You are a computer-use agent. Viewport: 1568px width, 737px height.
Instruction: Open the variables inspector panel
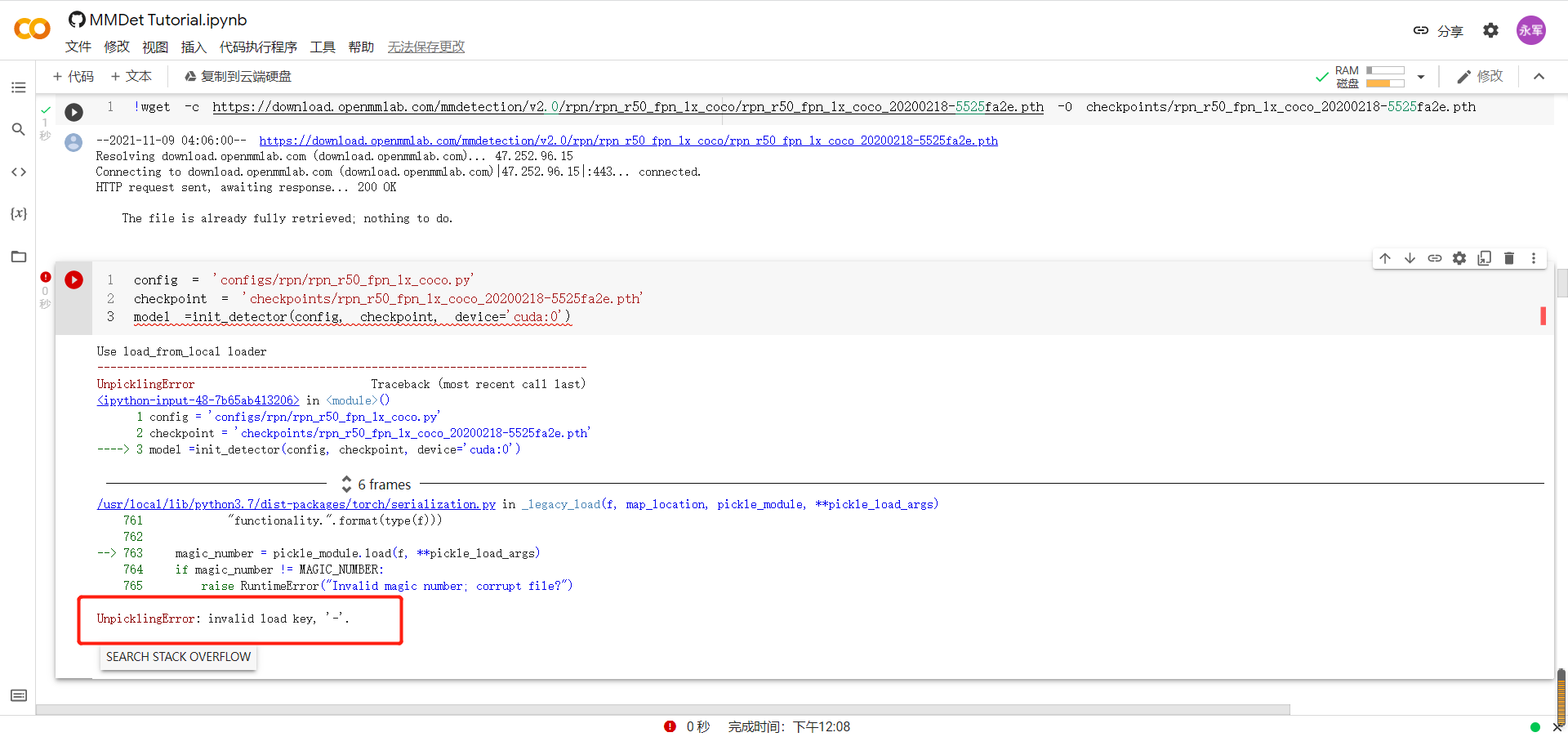click(x=18, y=214)
